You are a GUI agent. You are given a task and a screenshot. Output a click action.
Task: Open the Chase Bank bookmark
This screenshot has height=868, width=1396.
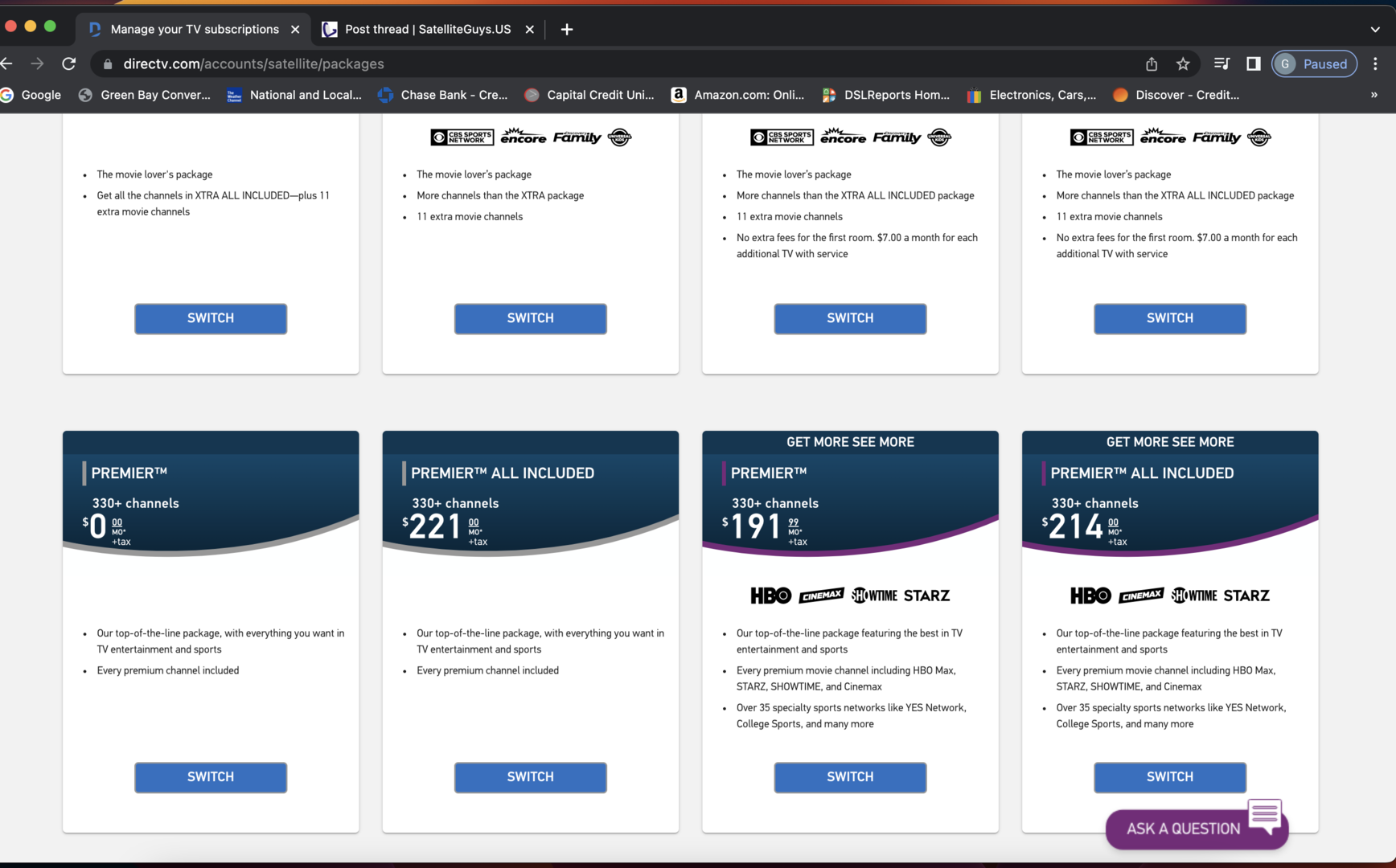(x=442, y=95)
